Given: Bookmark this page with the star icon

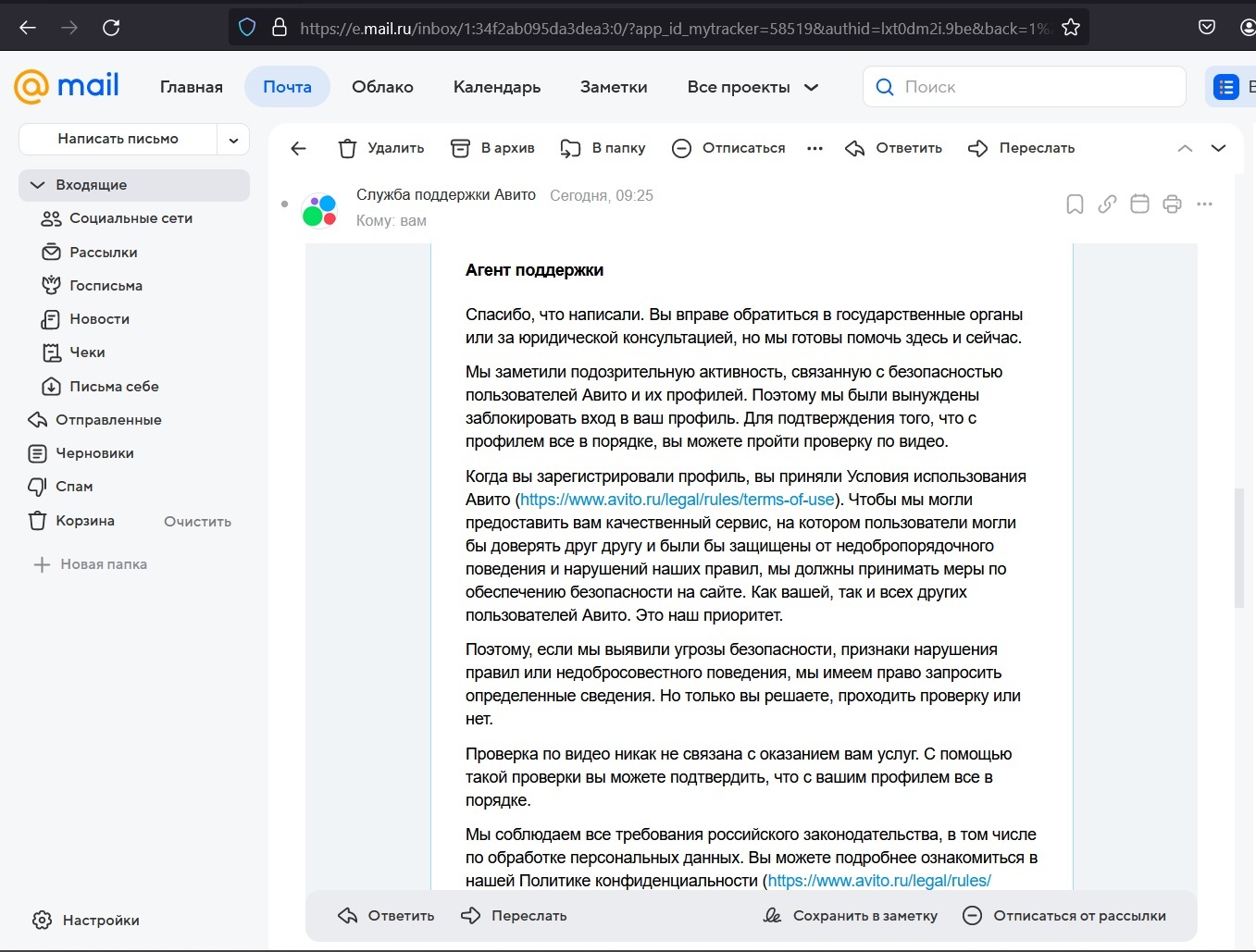Looking at the screenshot, I should click(x=1071, y=28).
